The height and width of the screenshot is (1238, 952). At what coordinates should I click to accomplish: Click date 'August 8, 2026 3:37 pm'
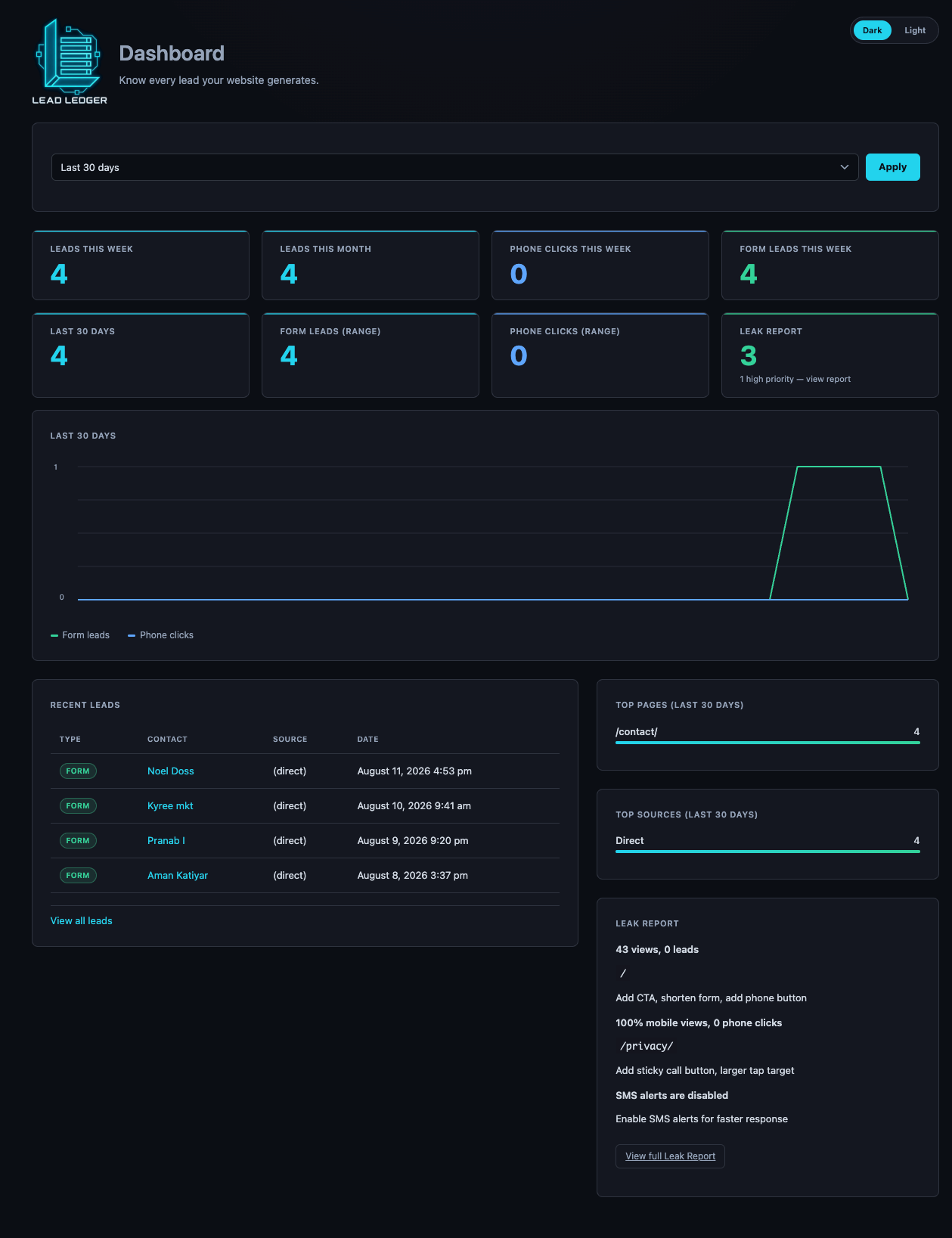click(x=413, y=875)
